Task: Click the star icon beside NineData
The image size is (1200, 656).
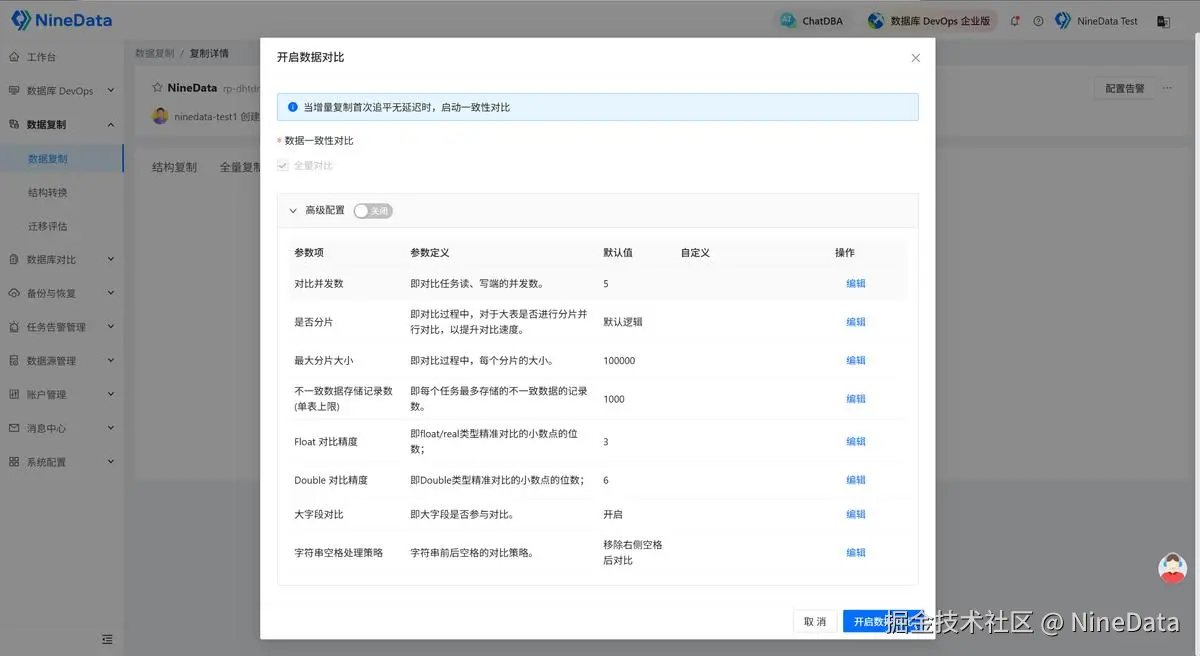Action: [157, 88]
